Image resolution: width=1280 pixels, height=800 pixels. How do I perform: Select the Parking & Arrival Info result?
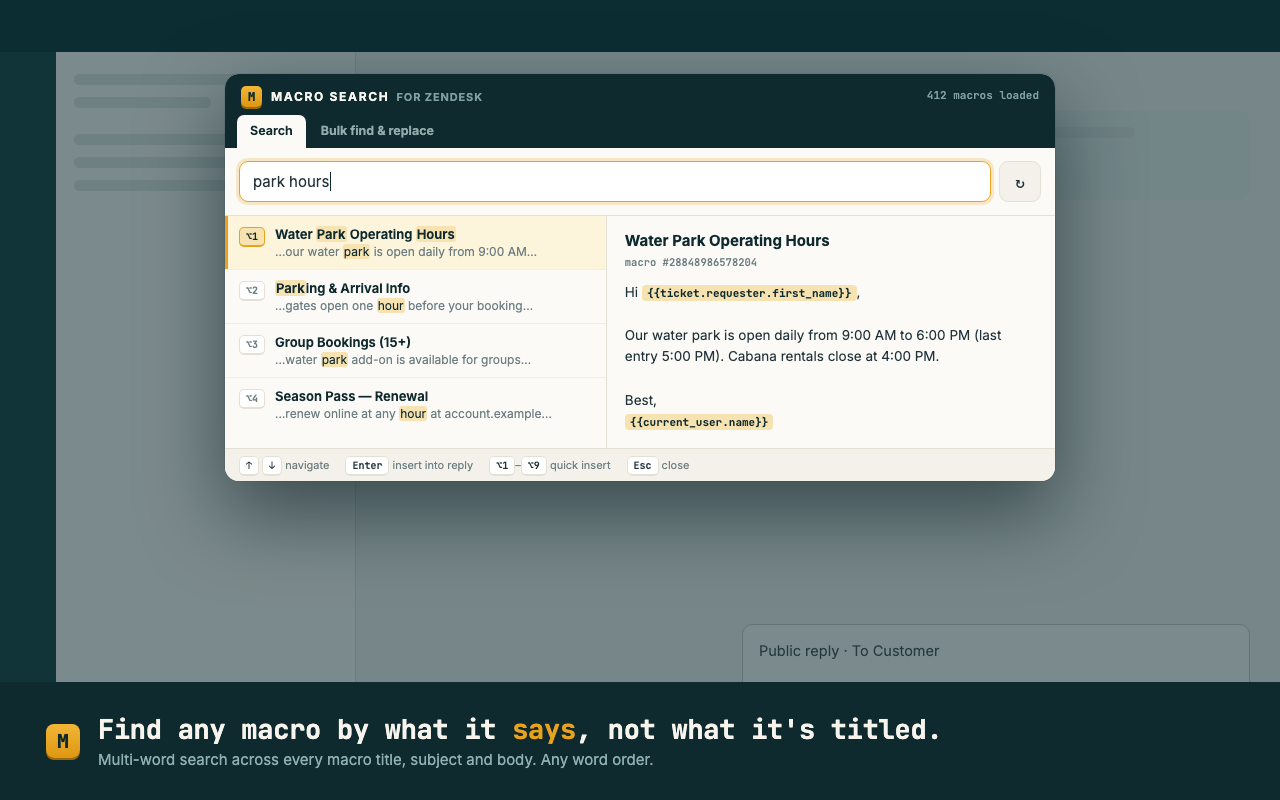(416, 297)
